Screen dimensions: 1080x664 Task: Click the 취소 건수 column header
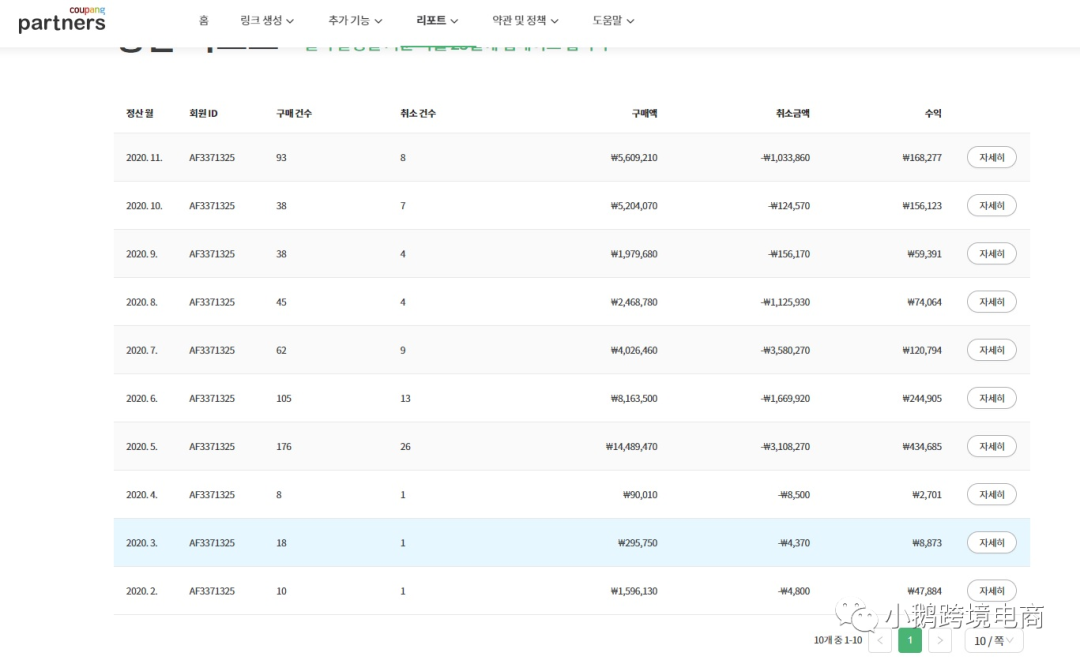[x=418, y=113]
